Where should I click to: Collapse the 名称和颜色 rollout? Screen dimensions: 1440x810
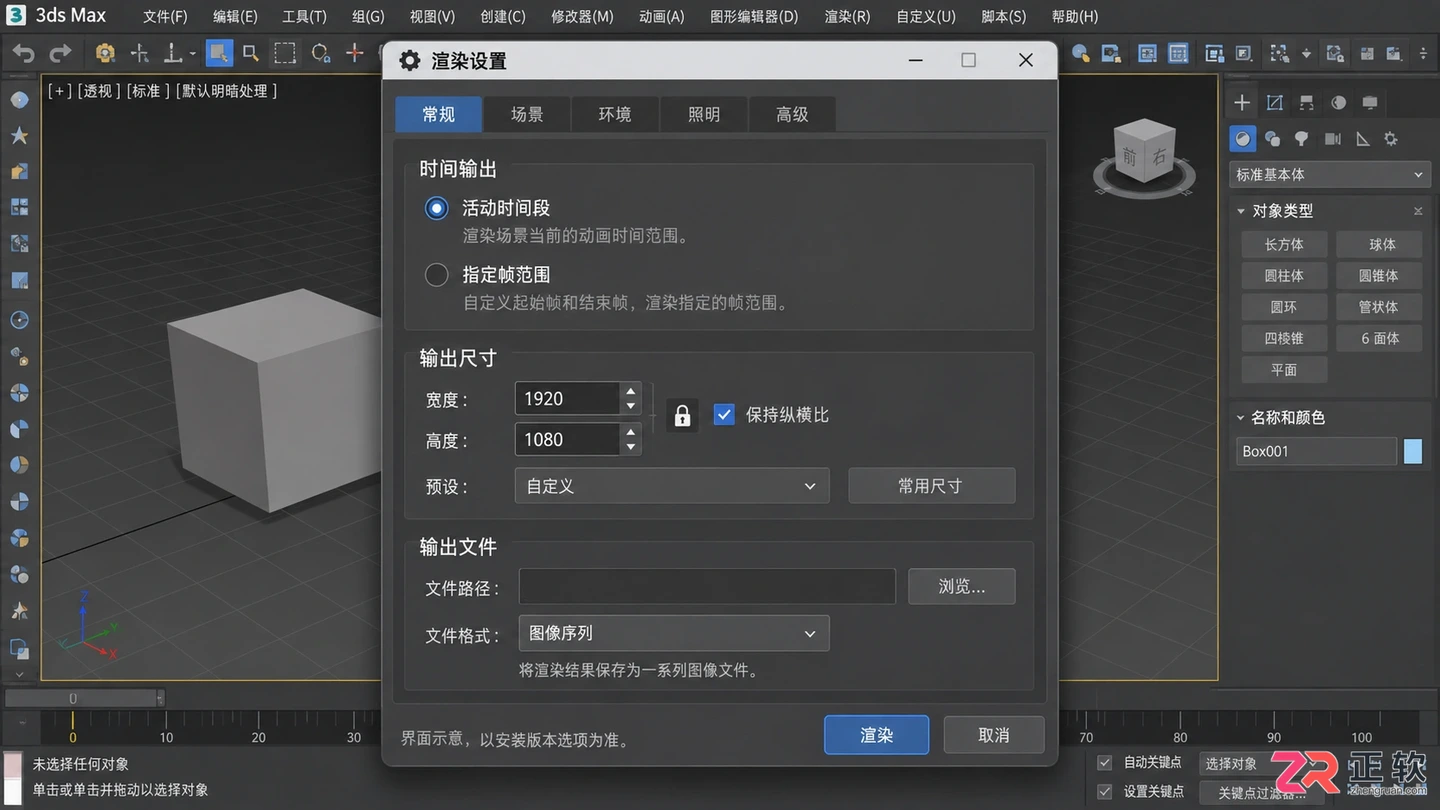(x=1241, y=417)
